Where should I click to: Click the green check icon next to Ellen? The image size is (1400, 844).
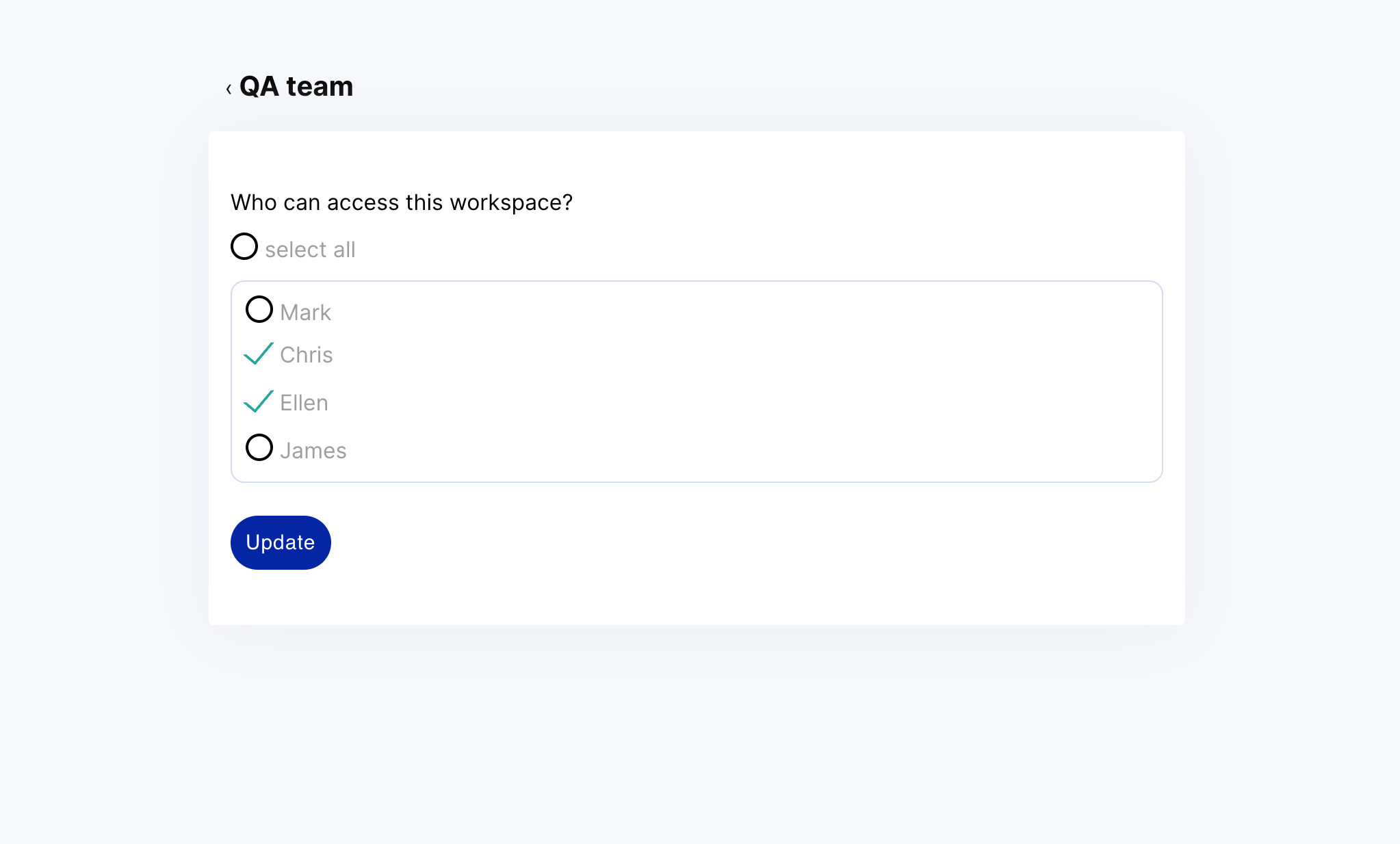click(x=258, y=401)
